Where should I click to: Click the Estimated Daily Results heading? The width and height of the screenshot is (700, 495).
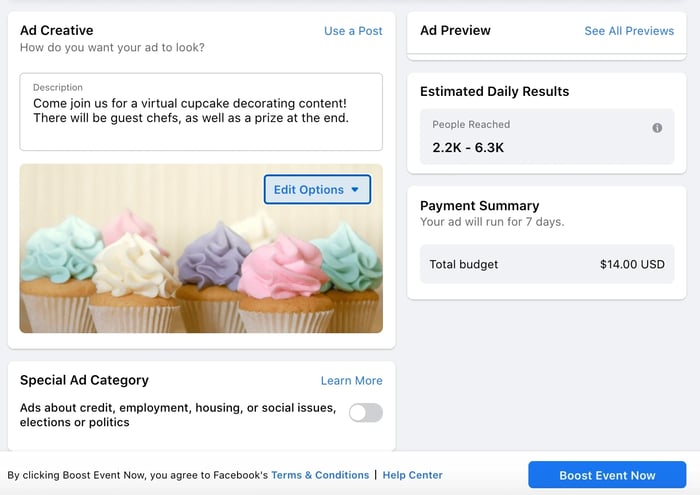[x=495, y=91]
